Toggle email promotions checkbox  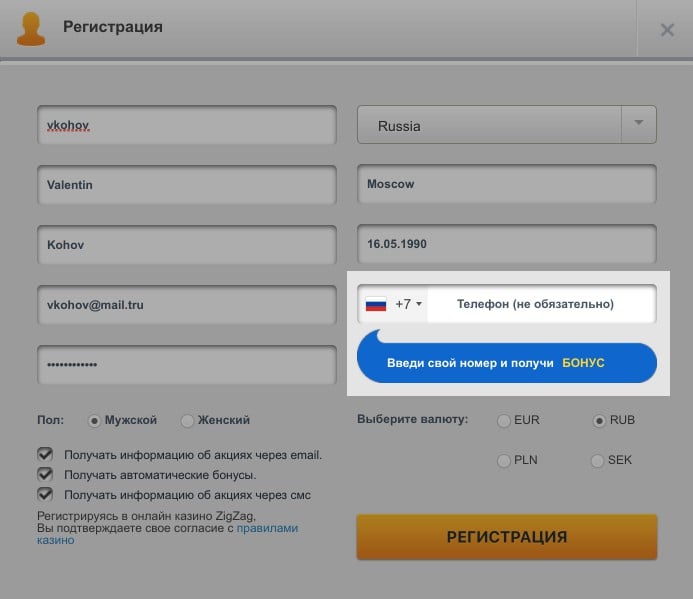click(45, 454)
